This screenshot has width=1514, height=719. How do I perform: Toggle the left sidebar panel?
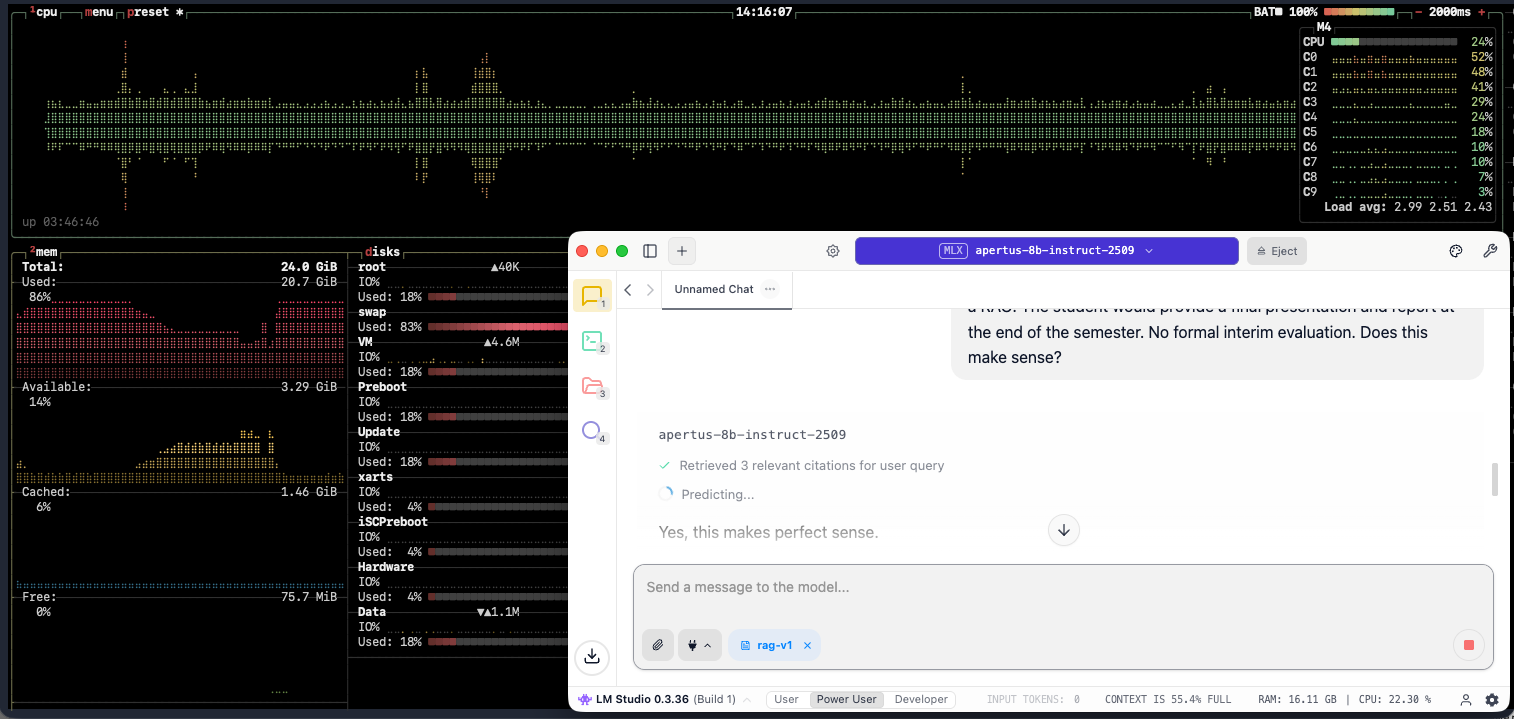point(650,251)
